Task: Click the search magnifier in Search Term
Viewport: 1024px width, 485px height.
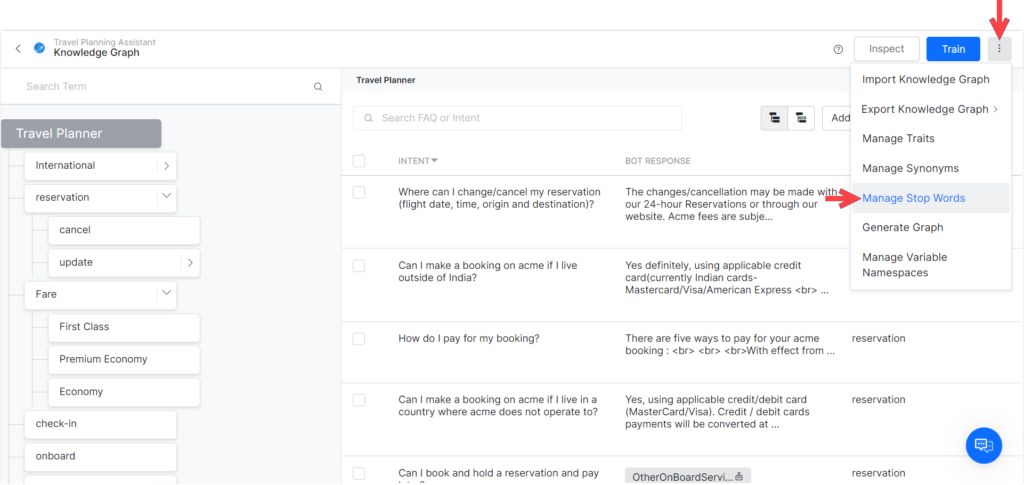Action: tap(318, 87)
